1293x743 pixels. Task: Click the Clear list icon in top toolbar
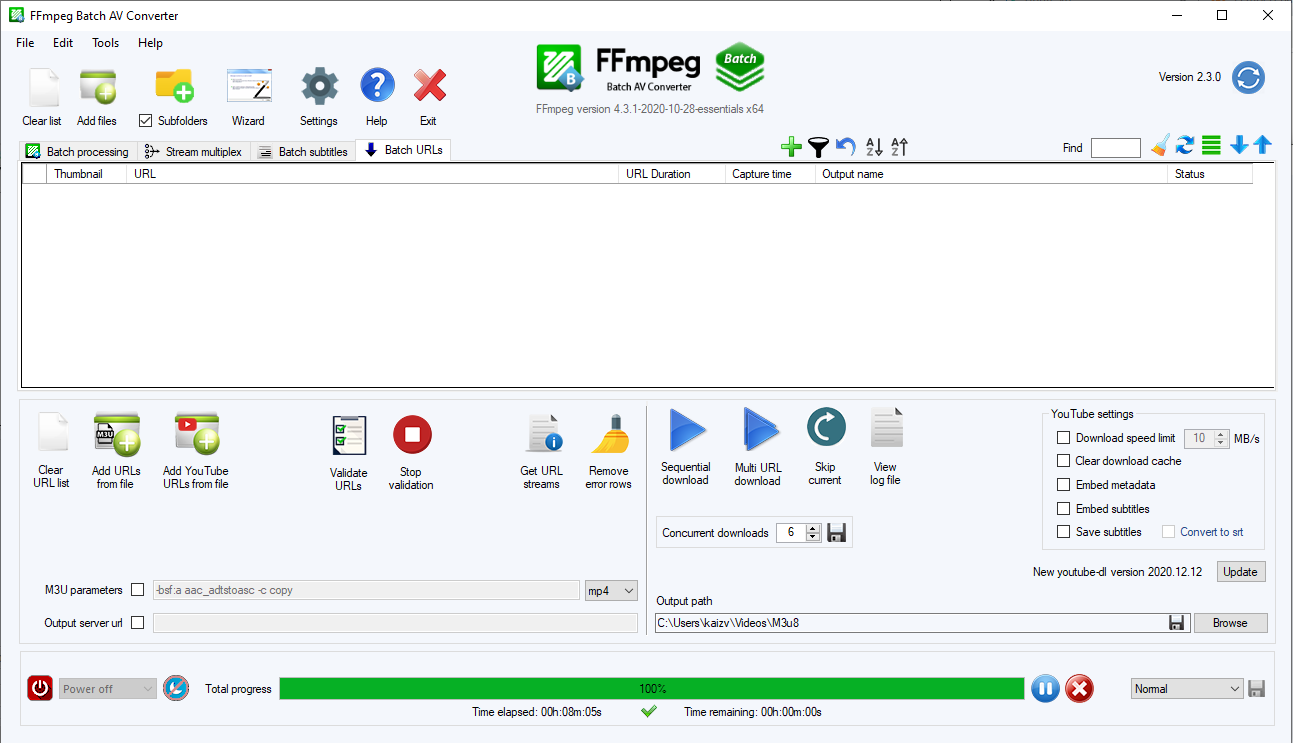point(42,87)
